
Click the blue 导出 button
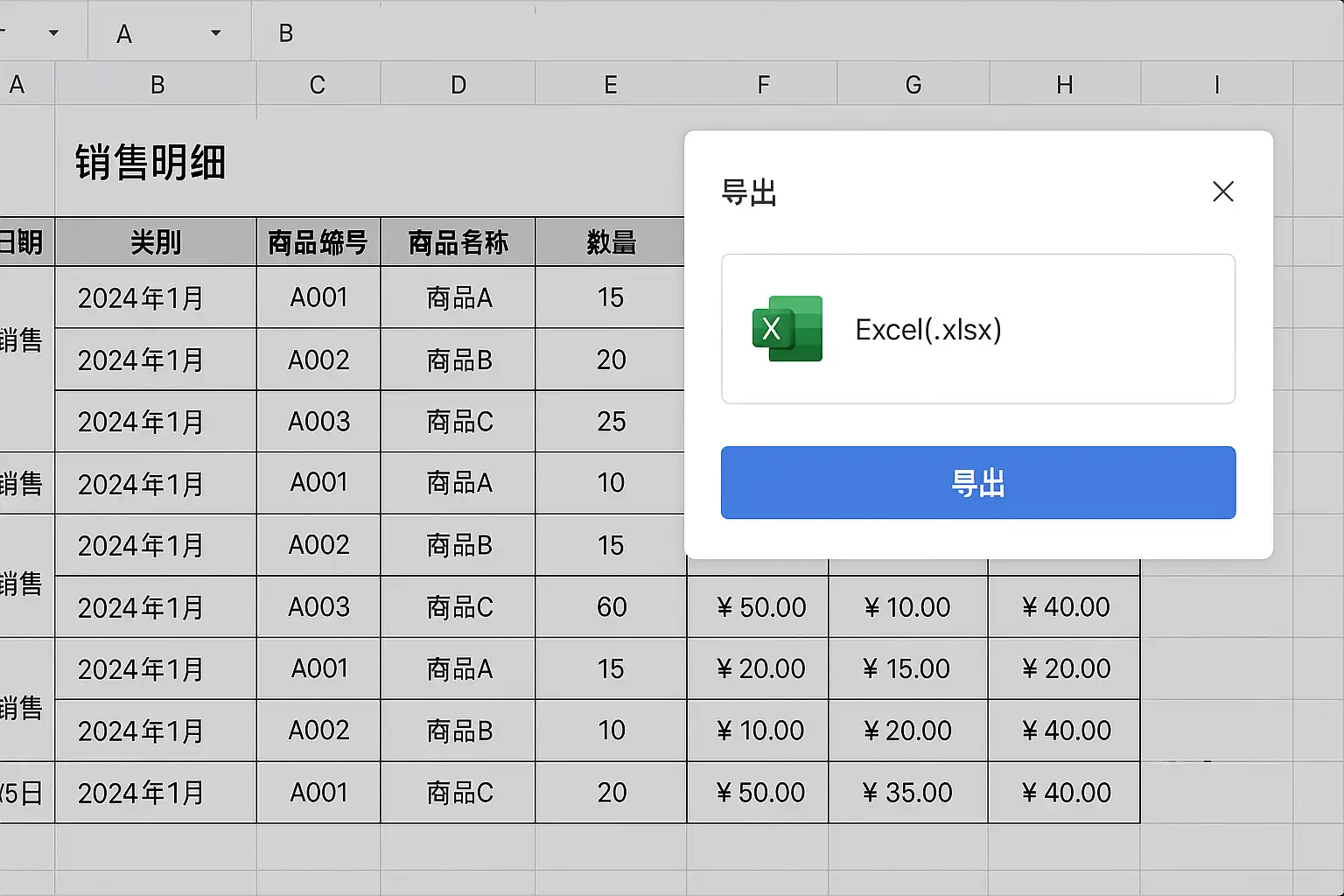pos(977,483)
